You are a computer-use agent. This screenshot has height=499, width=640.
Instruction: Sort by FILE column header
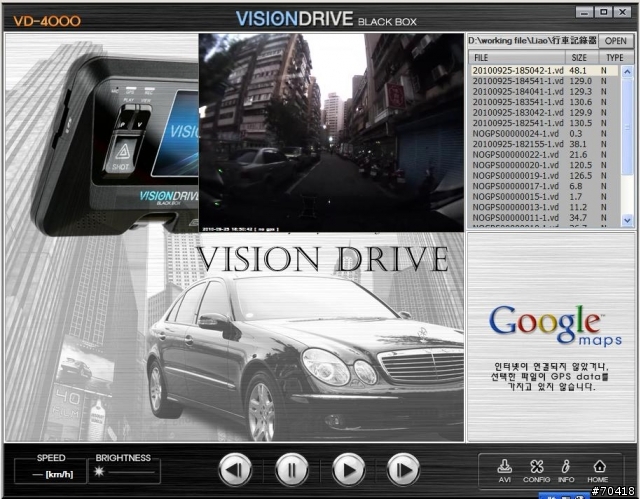(x=517, y=58)
